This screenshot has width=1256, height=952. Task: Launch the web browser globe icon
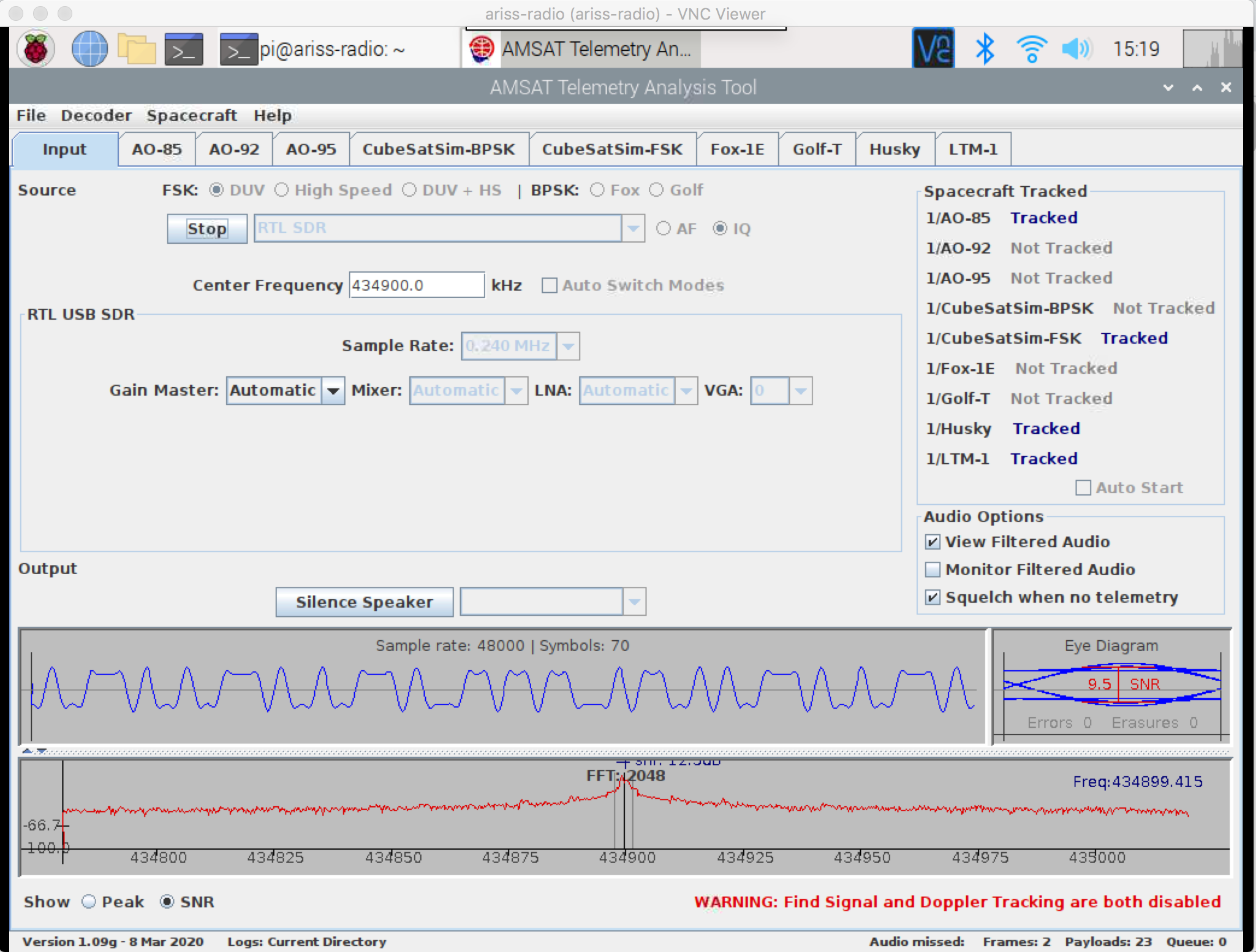[89, 48]
